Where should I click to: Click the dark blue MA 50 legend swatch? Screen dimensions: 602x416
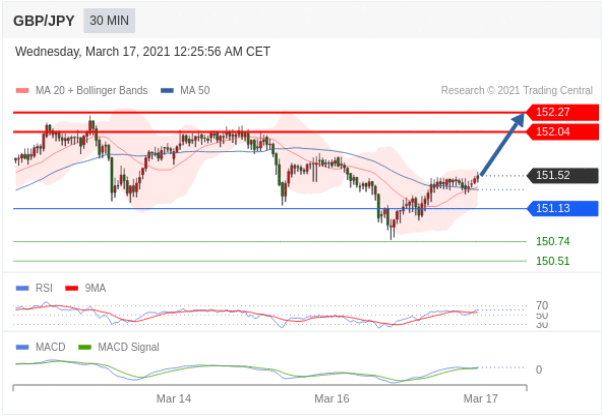167,91
